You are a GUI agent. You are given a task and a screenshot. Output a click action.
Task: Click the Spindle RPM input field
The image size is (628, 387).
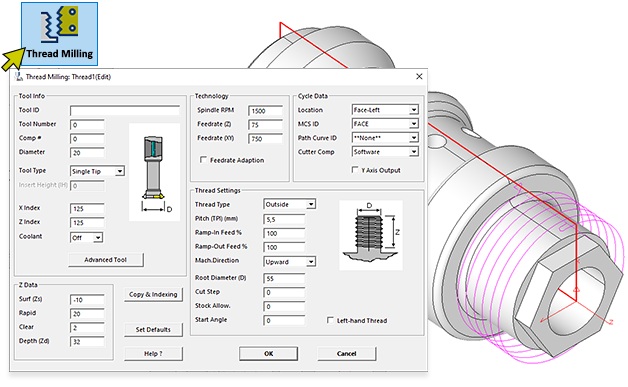coord(266,111)
